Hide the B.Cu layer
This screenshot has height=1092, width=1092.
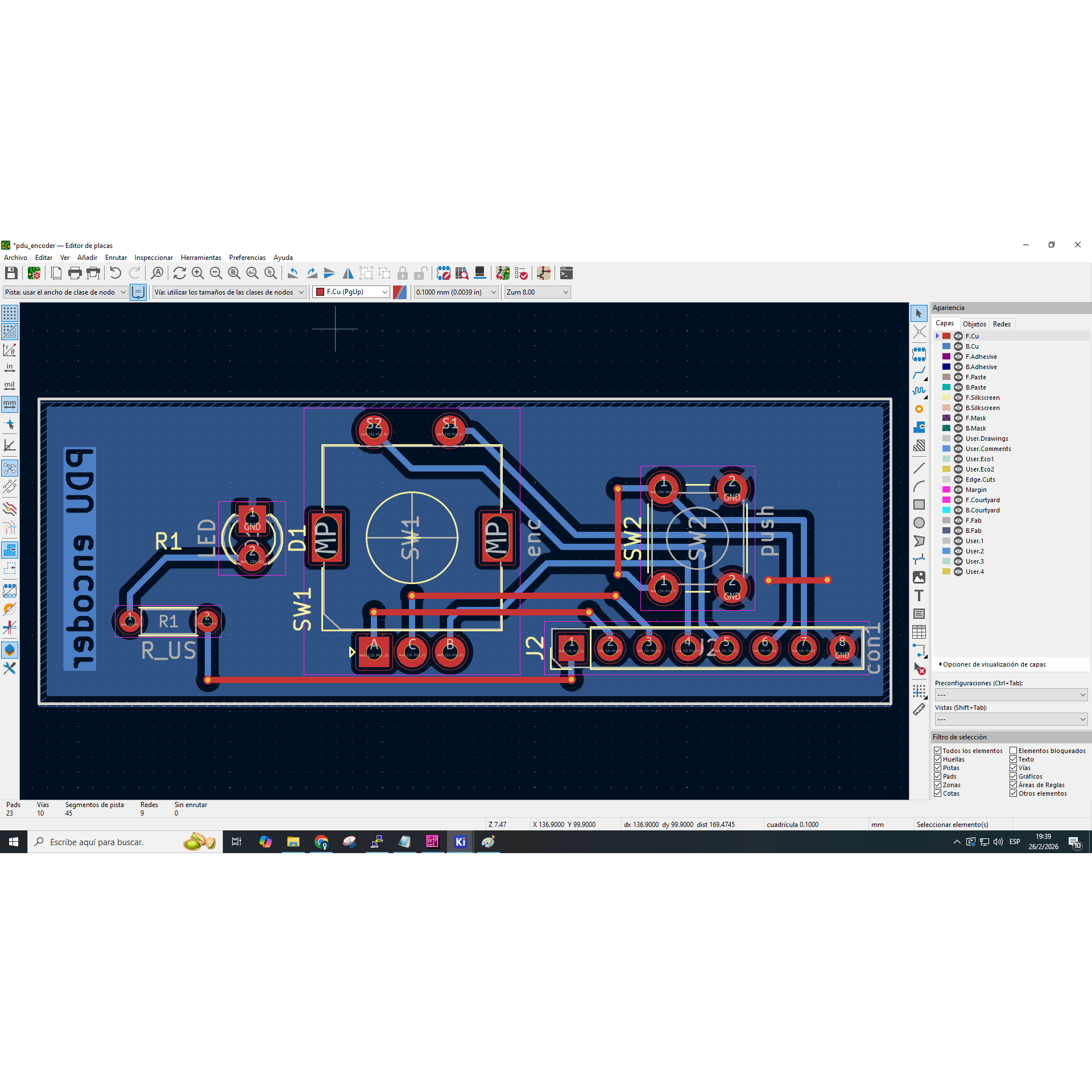(x=958, y=346)
